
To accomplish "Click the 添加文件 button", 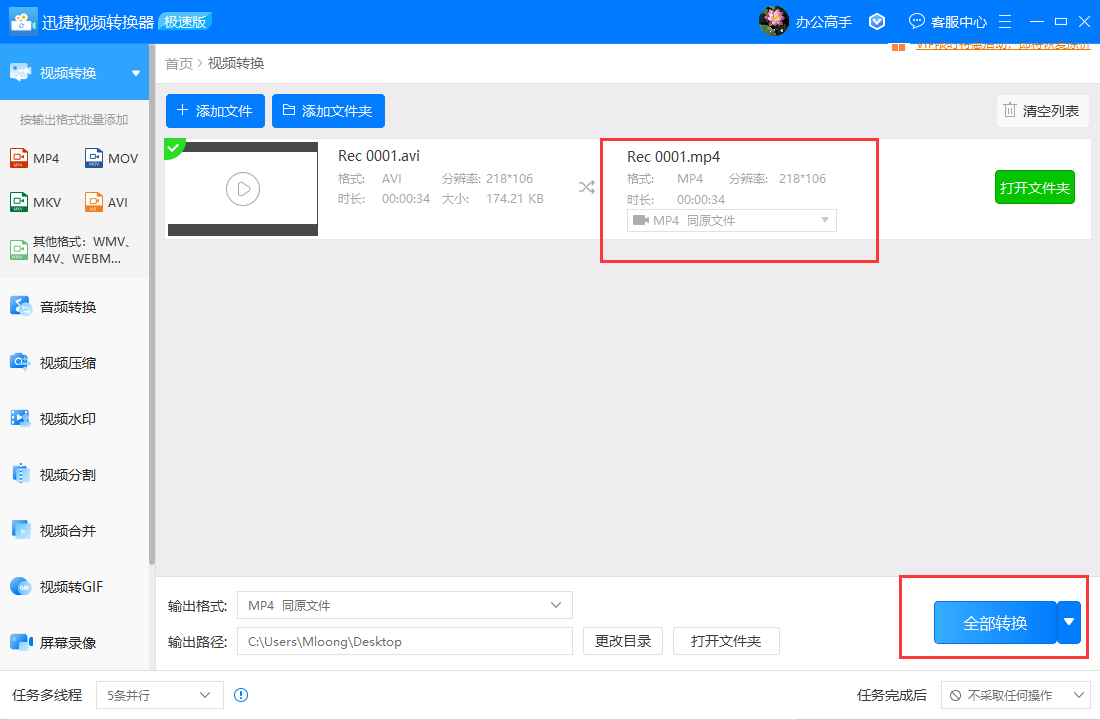I will [x=215, y=111].
